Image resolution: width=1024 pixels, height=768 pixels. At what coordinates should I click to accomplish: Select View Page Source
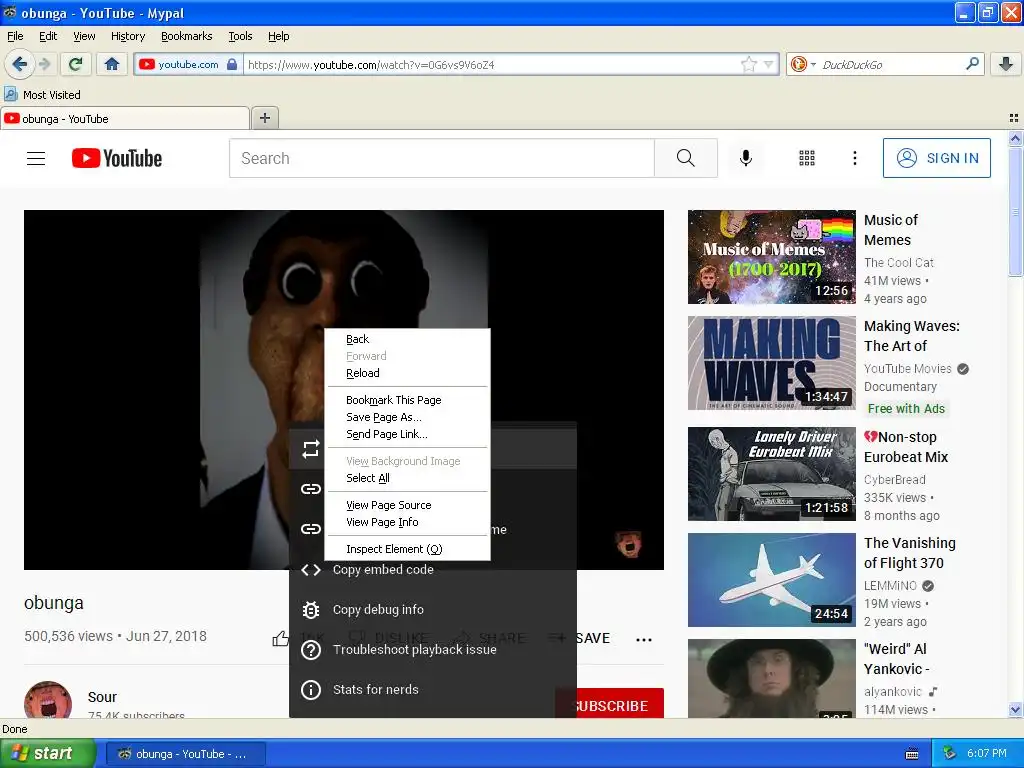pos(408,505)
